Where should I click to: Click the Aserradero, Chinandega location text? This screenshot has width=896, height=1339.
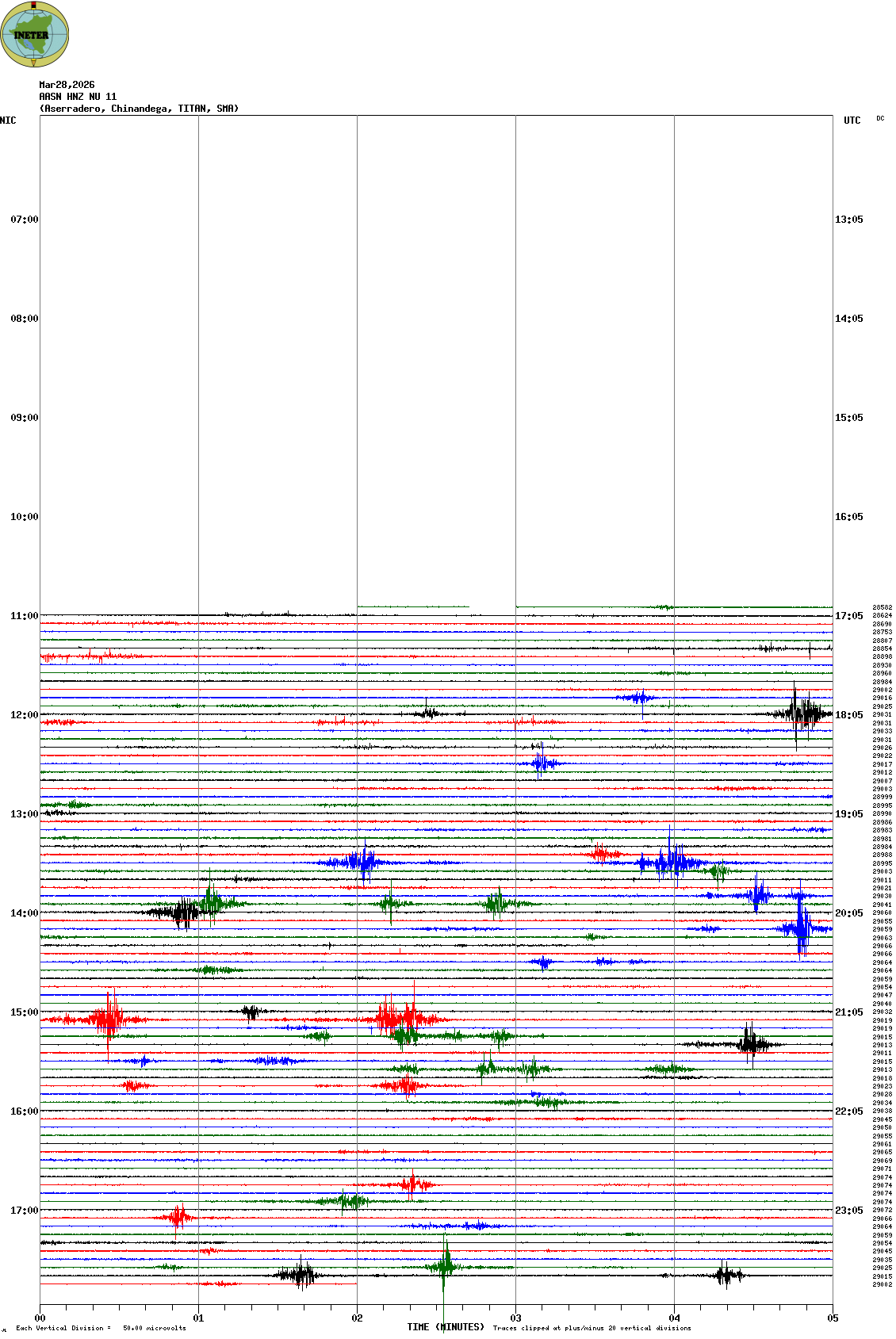coord(139,109)
